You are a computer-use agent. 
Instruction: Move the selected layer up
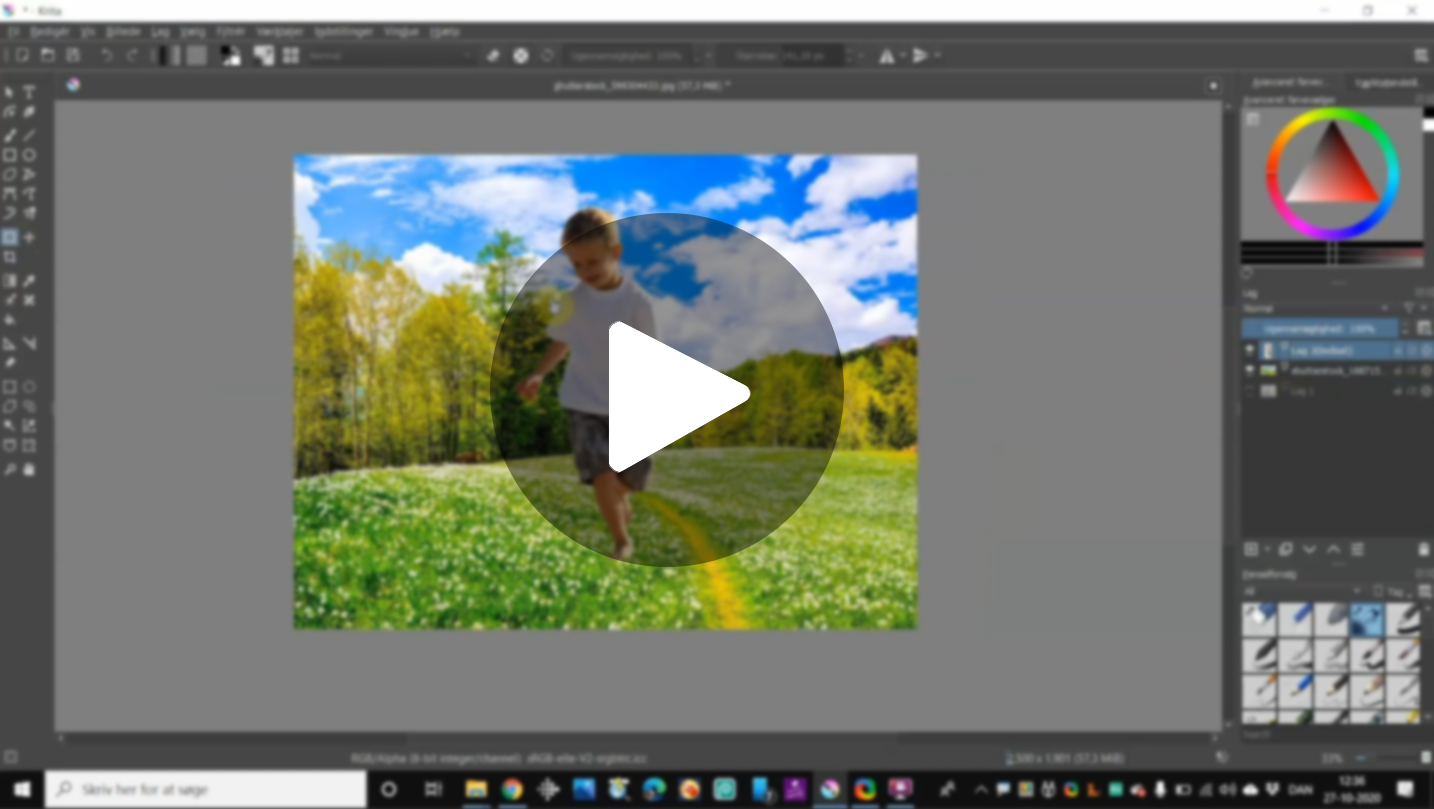(x=1333, y=549)
